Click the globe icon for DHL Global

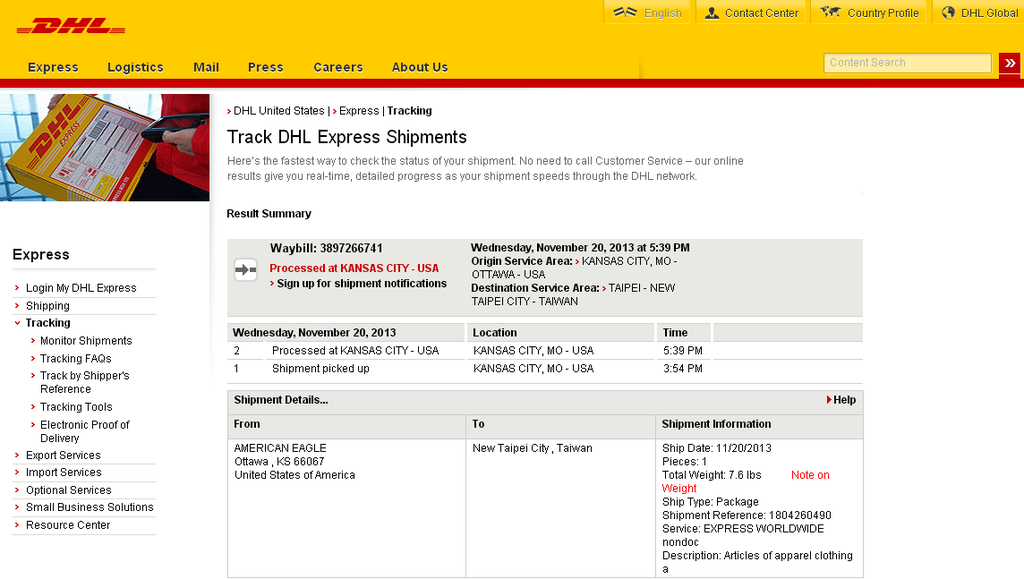948,12
